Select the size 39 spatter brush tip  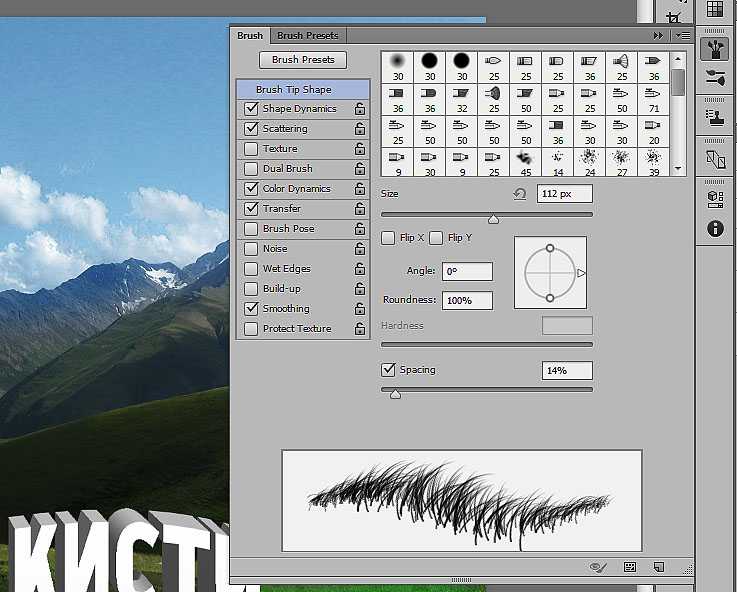tap(654, 162)
